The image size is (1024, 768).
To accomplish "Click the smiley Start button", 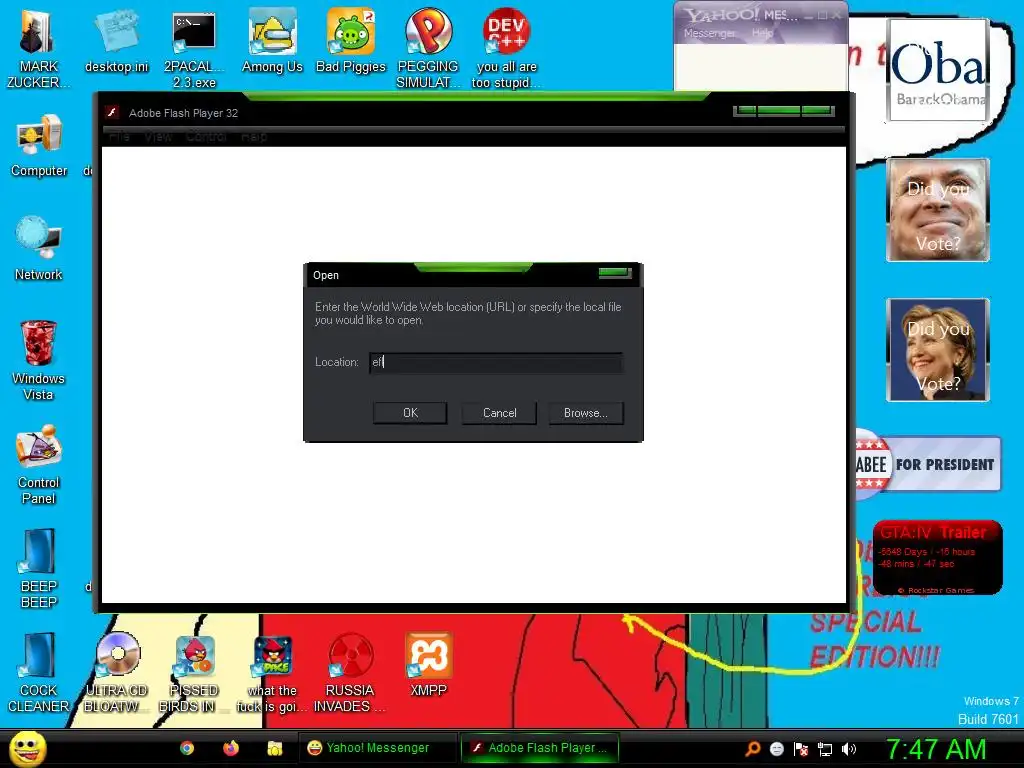I will click(x=27, y=748).
